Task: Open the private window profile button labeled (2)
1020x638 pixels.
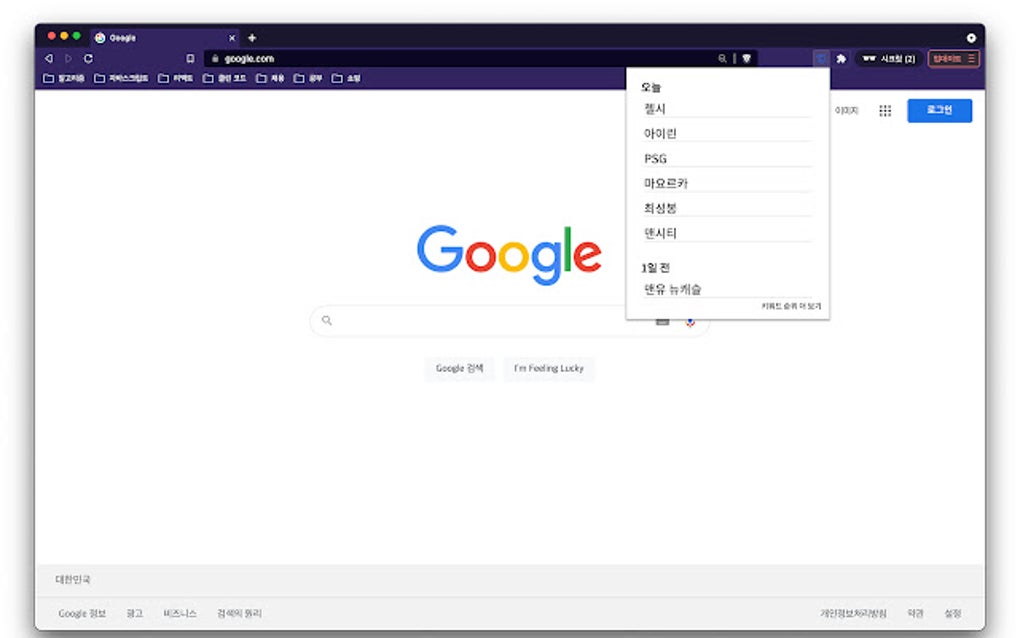Action: coord(889,59)
